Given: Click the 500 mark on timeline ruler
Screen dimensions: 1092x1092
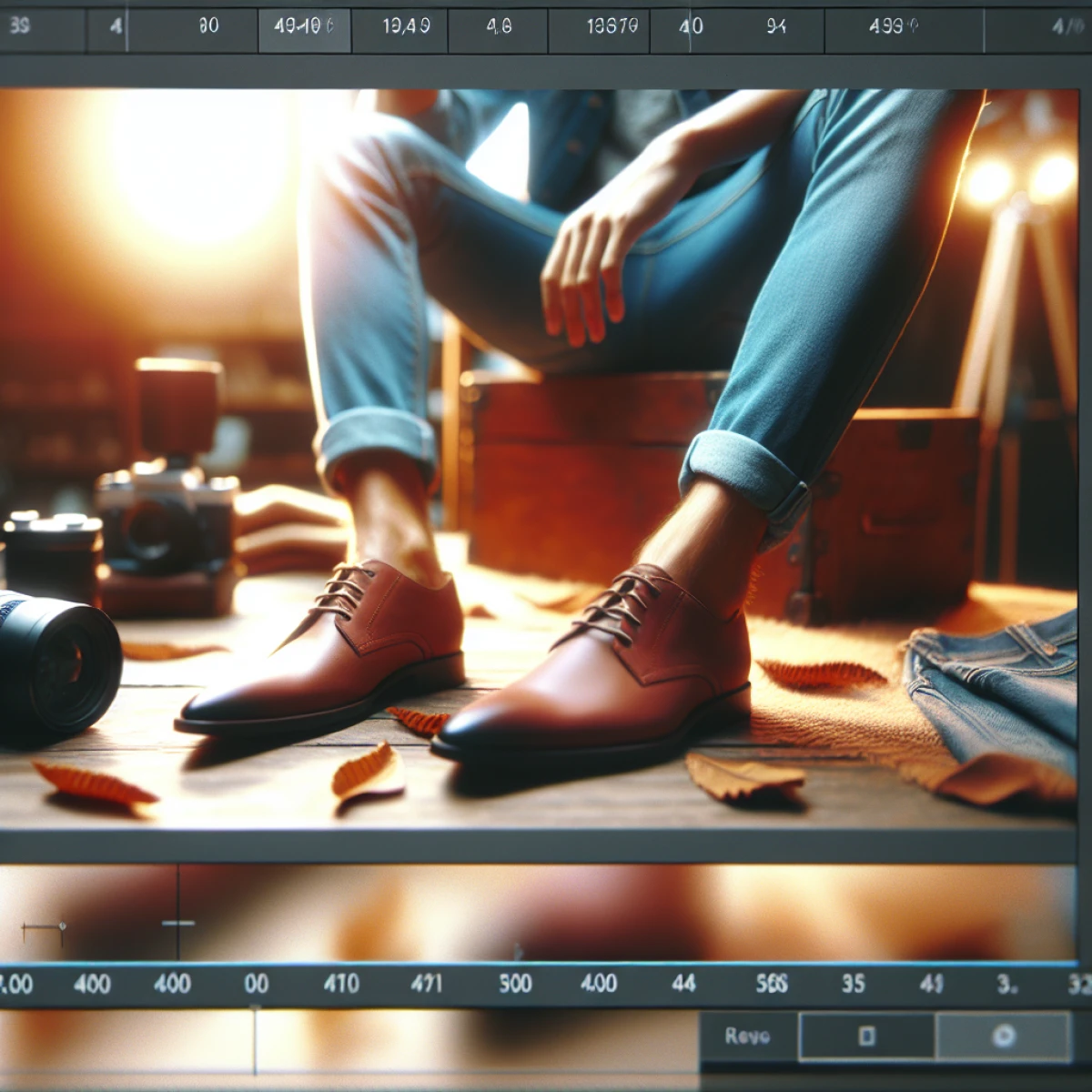Looking at the screenshot, I should click(x=515, y=983).
